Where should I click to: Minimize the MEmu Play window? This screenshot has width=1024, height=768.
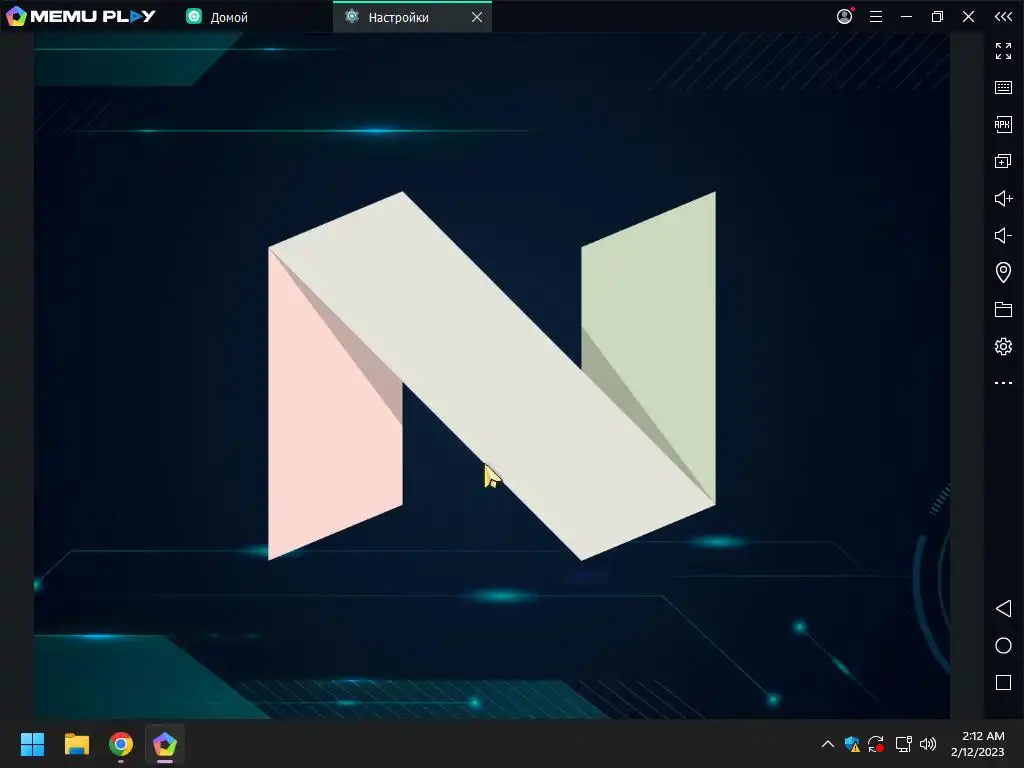(x=906, y=17)
